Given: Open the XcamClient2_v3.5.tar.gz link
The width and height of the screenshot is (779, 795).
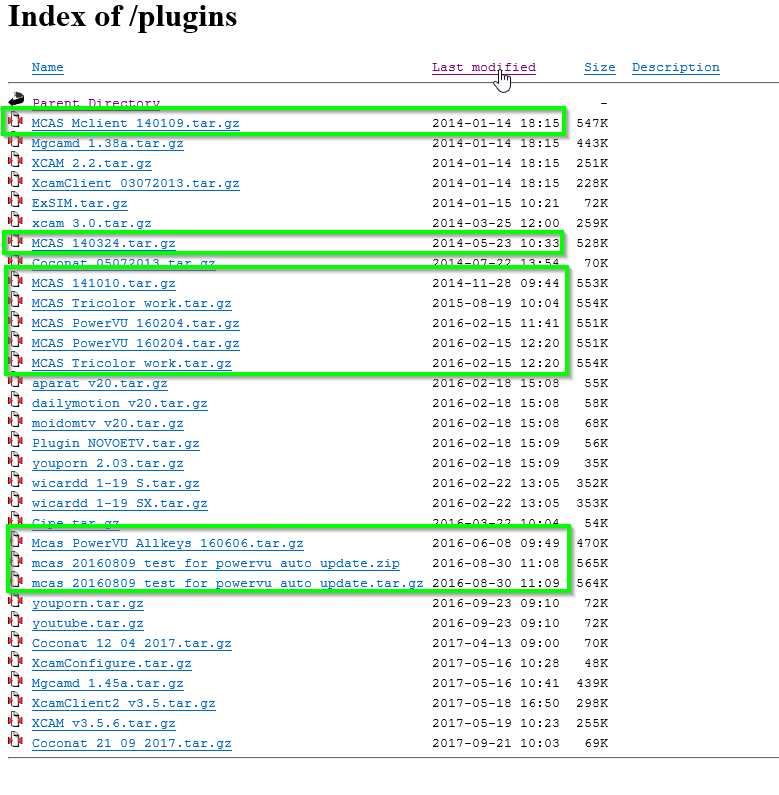Looking at the screenshot, I should point(123,703).
